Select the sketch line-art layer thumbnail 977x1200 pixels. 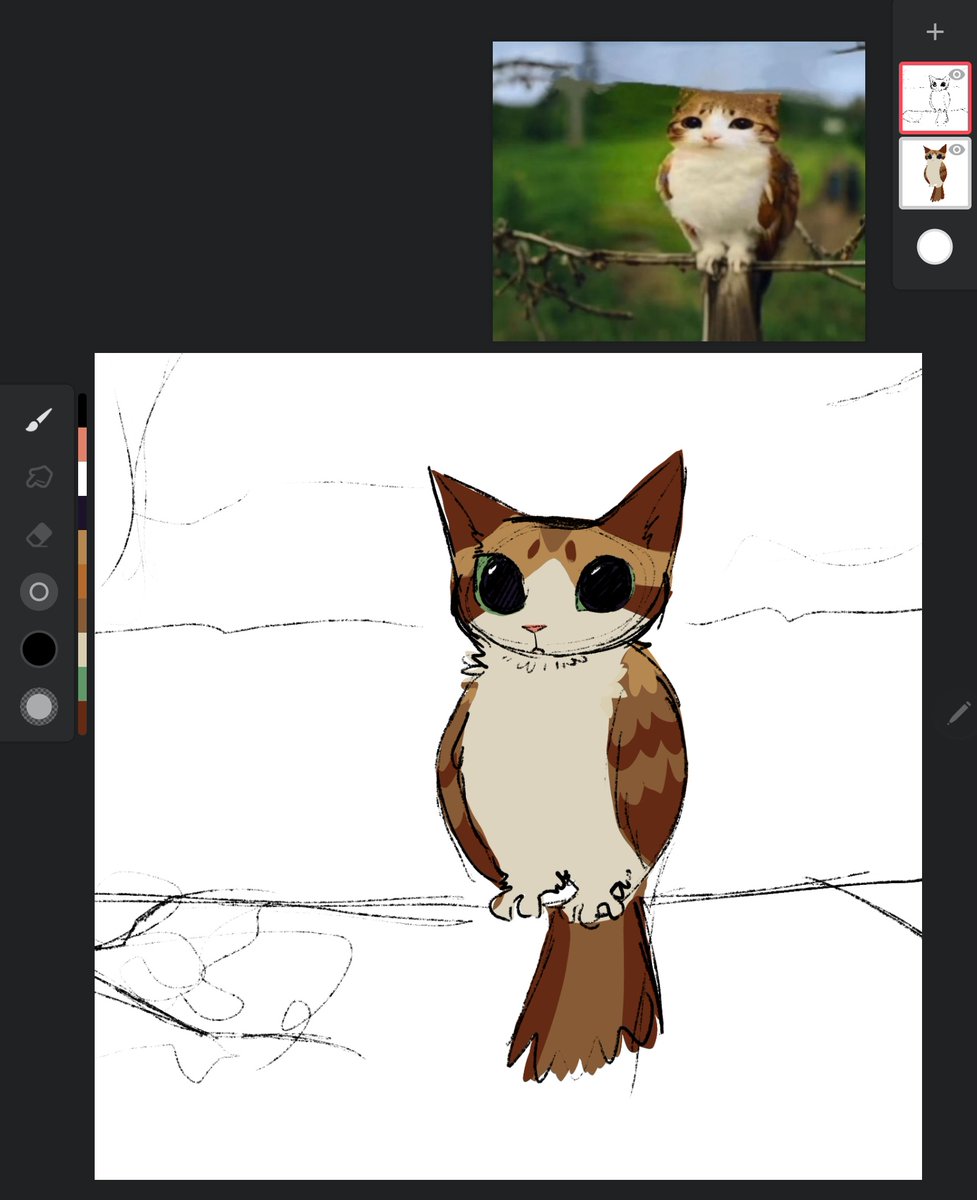tap(935, 98)
